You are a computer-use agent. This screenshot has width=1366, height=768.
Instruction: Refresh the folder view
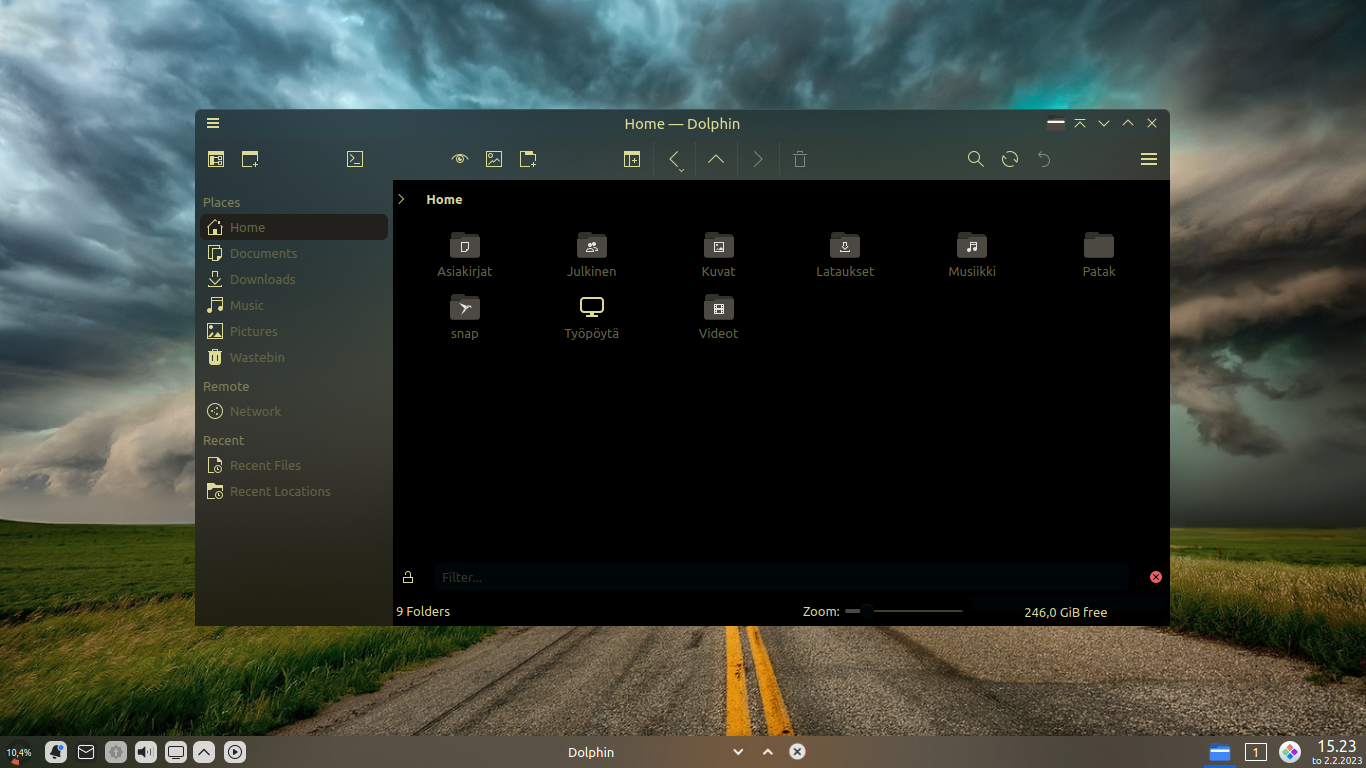(x=1010, y=159)
